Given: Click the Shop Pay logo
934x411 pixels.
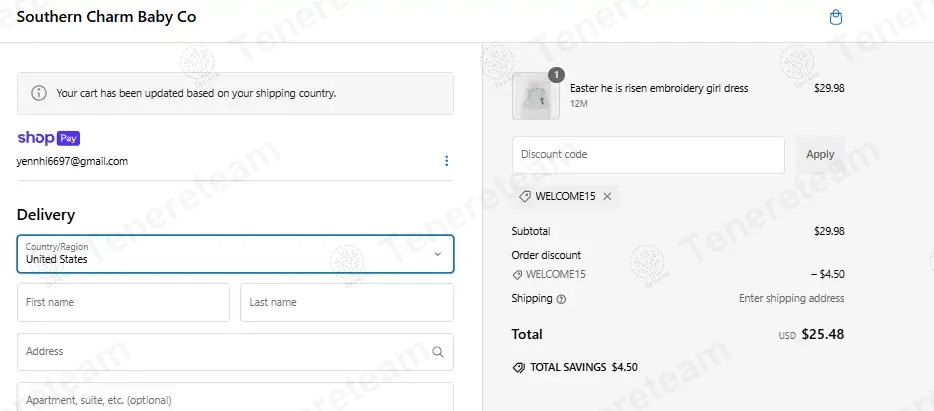Looking at the screenshot, I should (48, 138).
